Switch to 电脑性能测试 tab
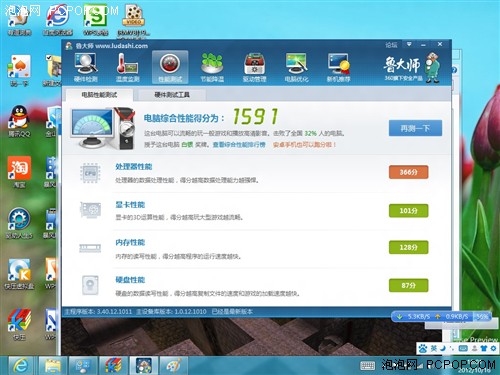The height and width of the screenshot is (375, 500). click(x=99, y=95)
